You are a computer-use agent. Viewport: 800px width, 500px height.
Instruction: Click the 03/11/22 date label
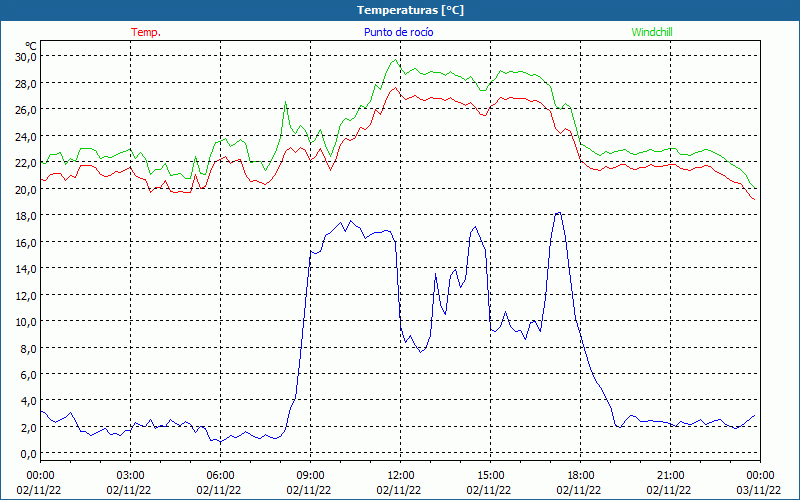[760, 490]
